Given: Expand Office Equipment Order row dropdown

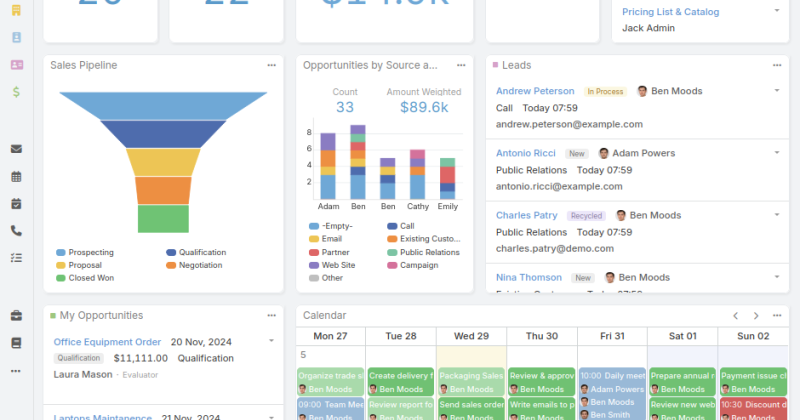Looking at the screenshot, I should coord(271,340).
